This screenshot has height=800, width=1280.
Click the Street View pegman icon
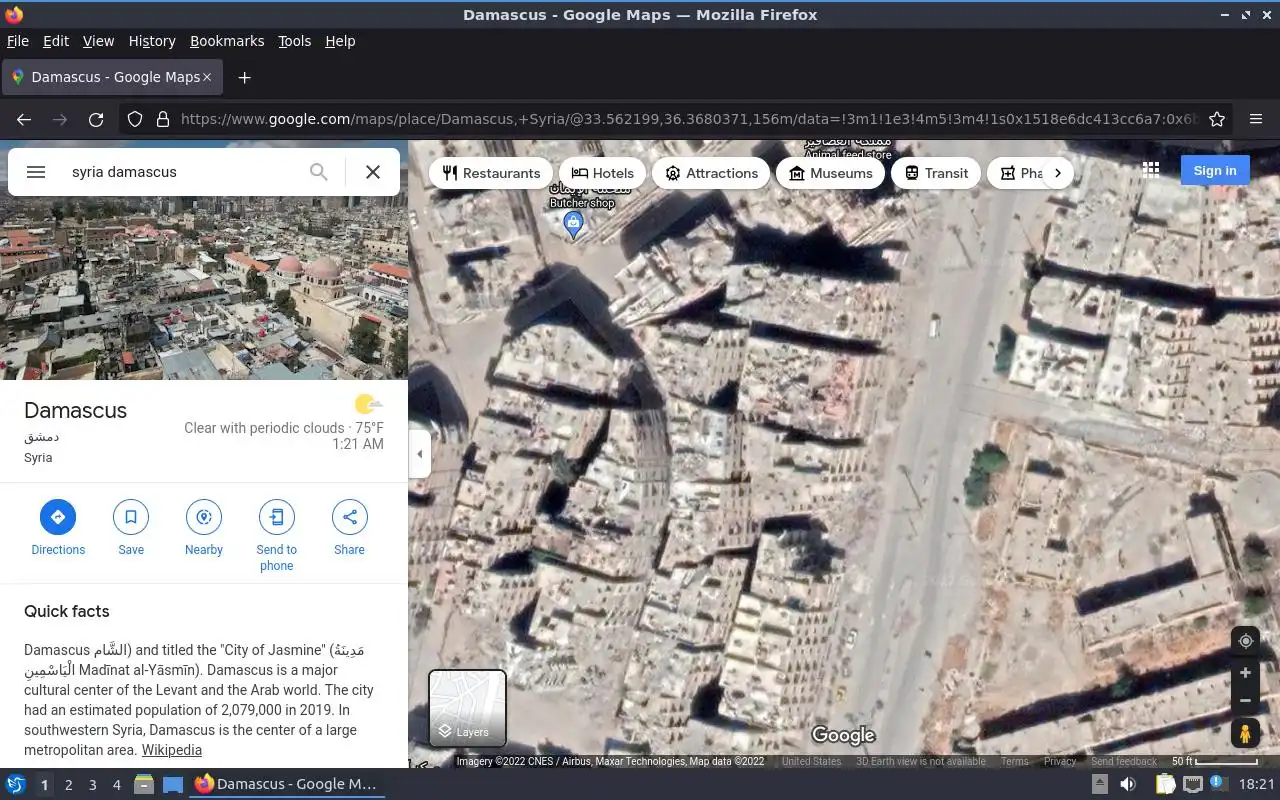pyautogui.click(x=1245, y=733)
